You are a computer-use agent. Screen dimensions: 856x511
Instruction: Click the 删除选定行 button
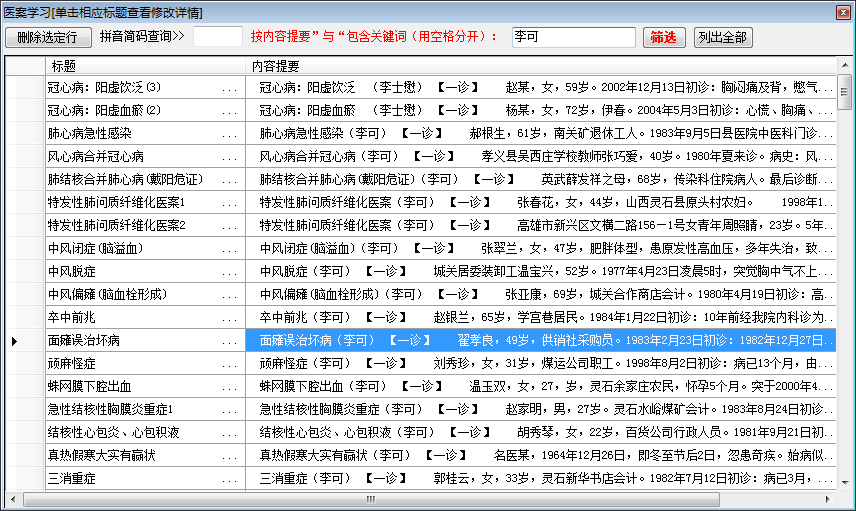pyautogui.click(x=47, y=37)
